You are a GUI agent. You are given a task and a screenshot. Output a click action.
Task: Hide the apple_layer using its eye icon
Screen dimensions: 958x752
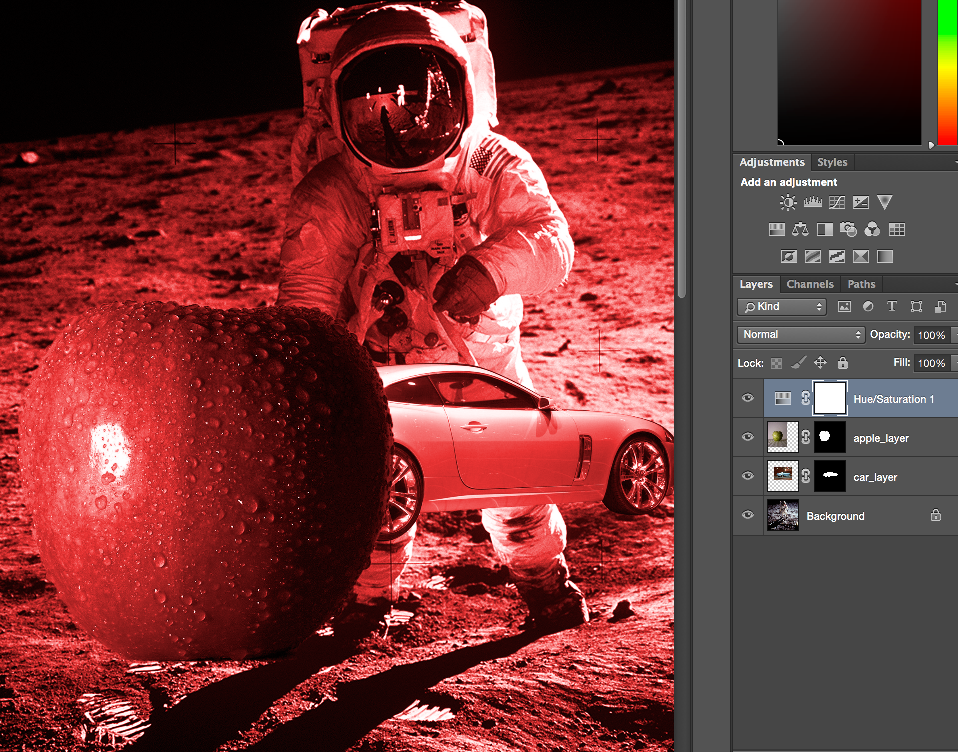click(x=748, y=438)
